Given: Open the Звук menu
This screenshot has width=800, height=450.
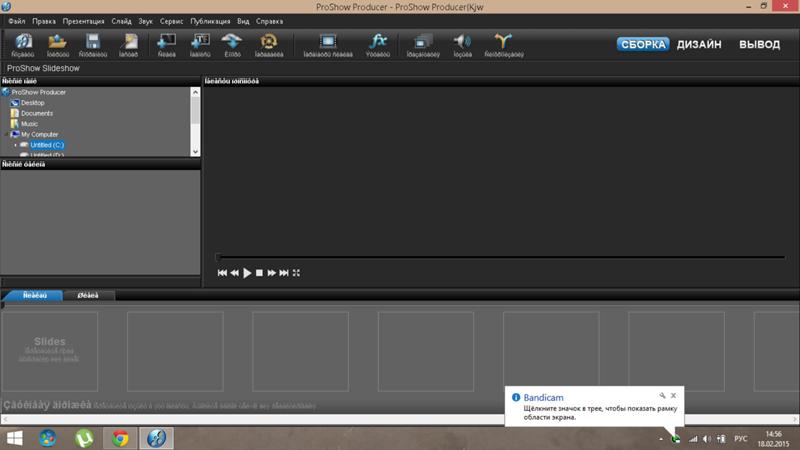Looking at the screenshot, I should 145,21.
